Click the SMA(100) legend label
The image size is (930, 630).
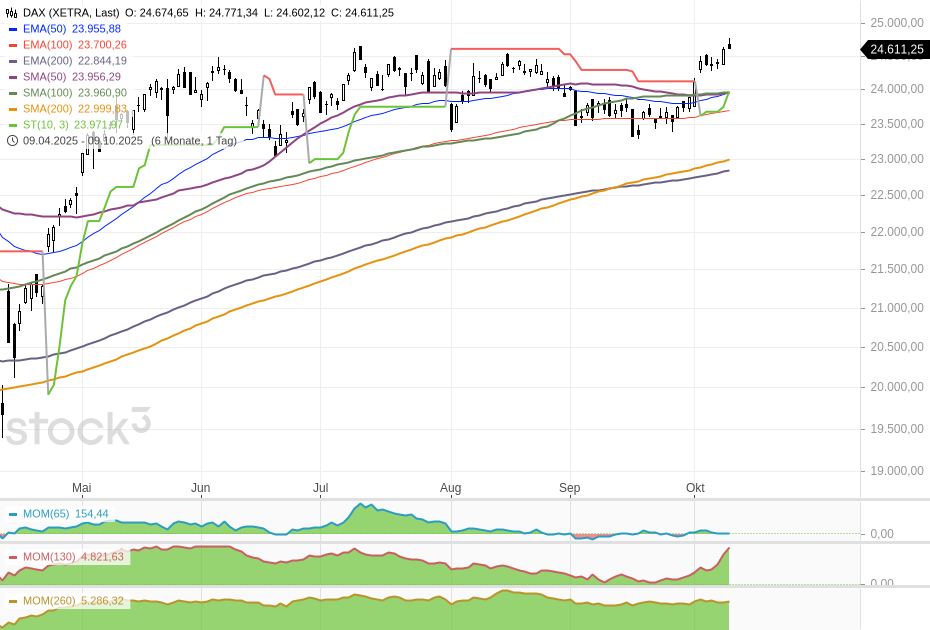(x=49, y=93)
